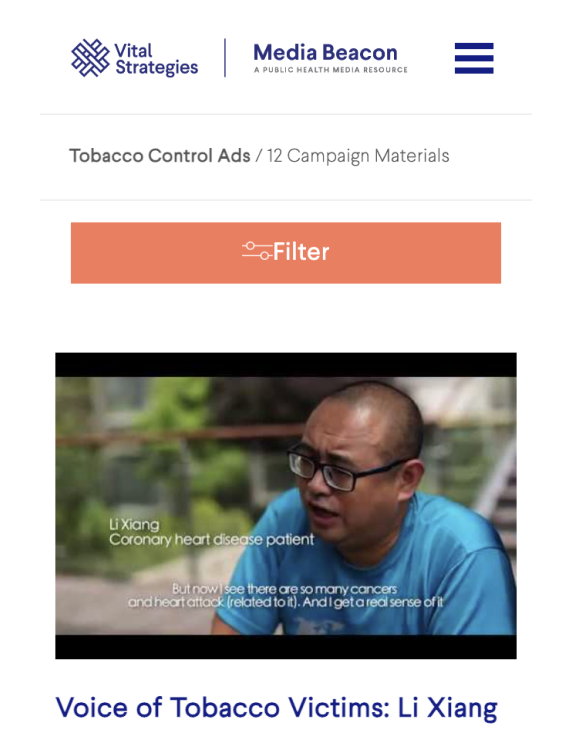Click the Vital Strategies woven logo icon
This screenshot has height=744, width=572.
pyautogui.click(x=90, y=58)
